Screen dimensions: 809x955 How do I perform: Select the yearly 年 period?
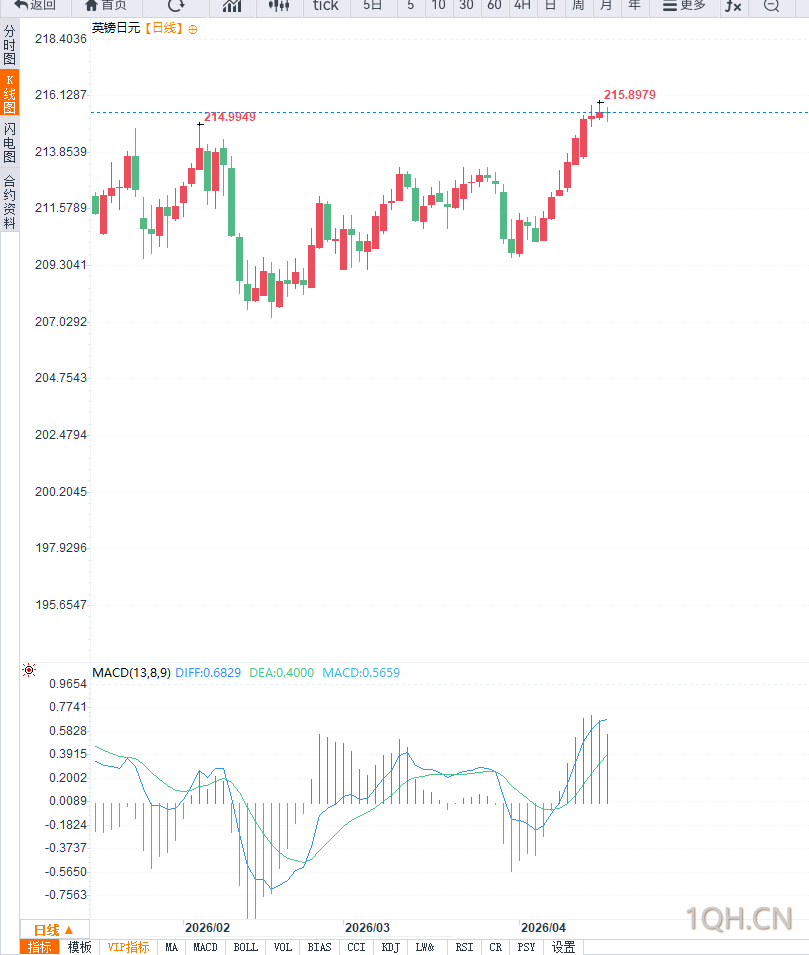[x=634, y=6]
